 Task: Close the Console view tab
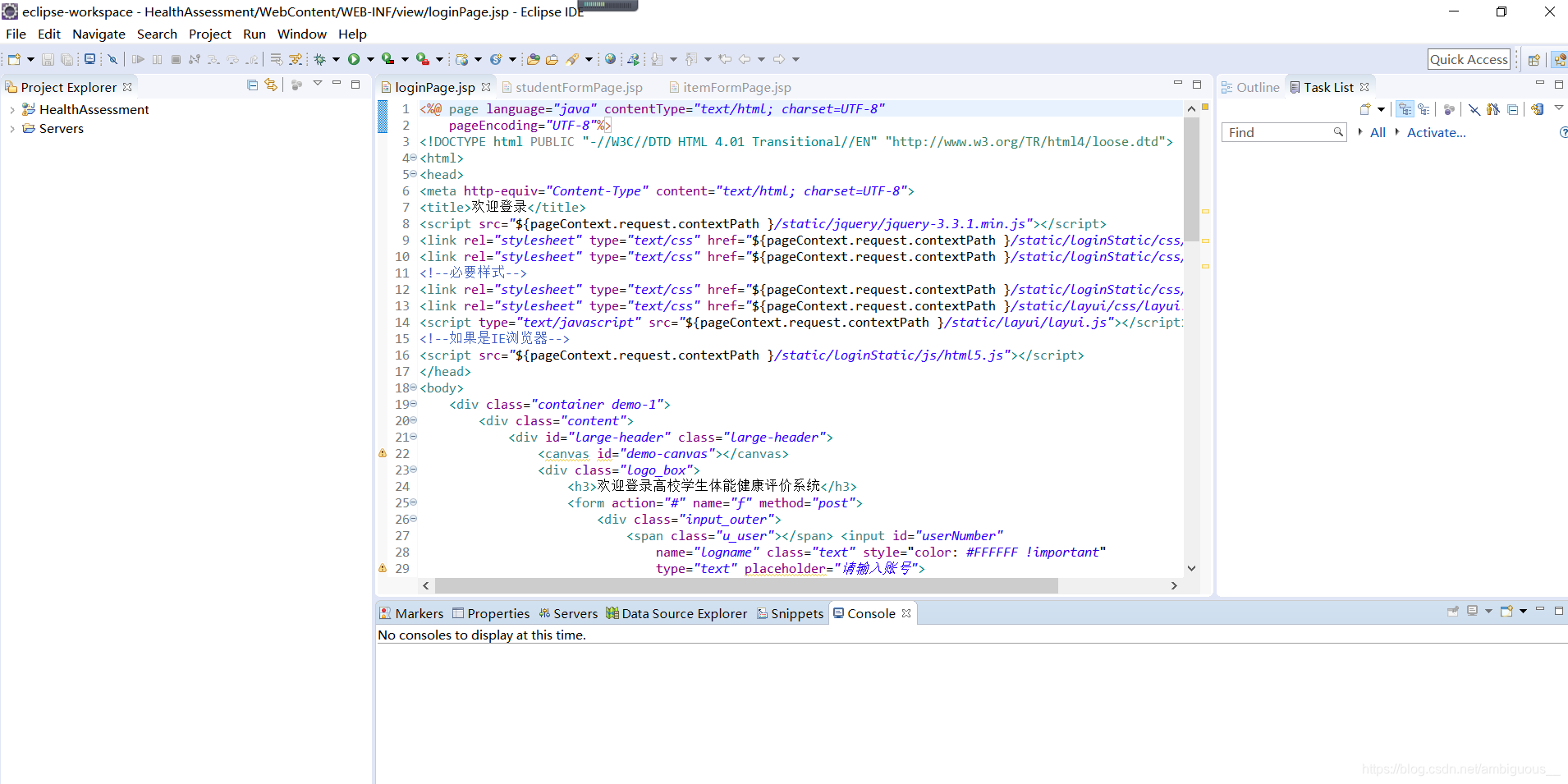click(x=906, y=613)
